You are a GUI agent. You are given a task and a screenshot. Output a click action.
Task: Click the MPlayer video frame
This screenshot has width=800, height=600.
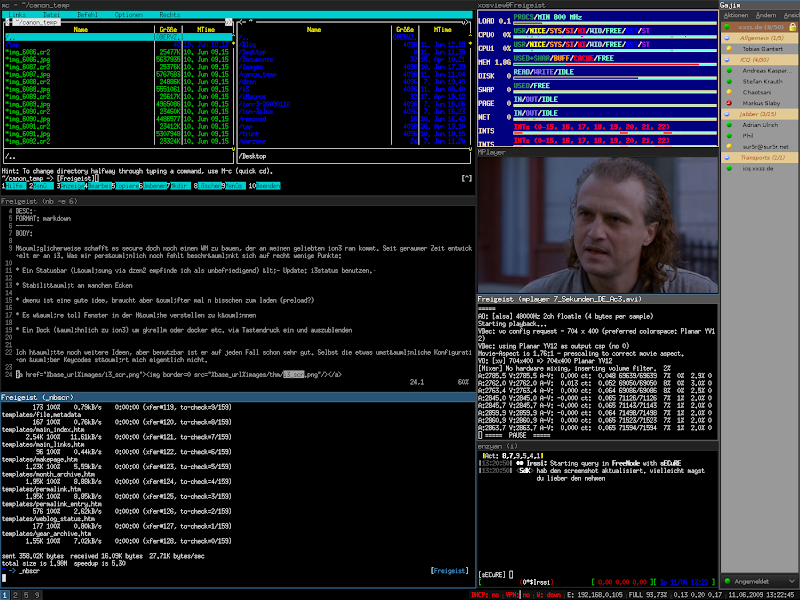597,225
